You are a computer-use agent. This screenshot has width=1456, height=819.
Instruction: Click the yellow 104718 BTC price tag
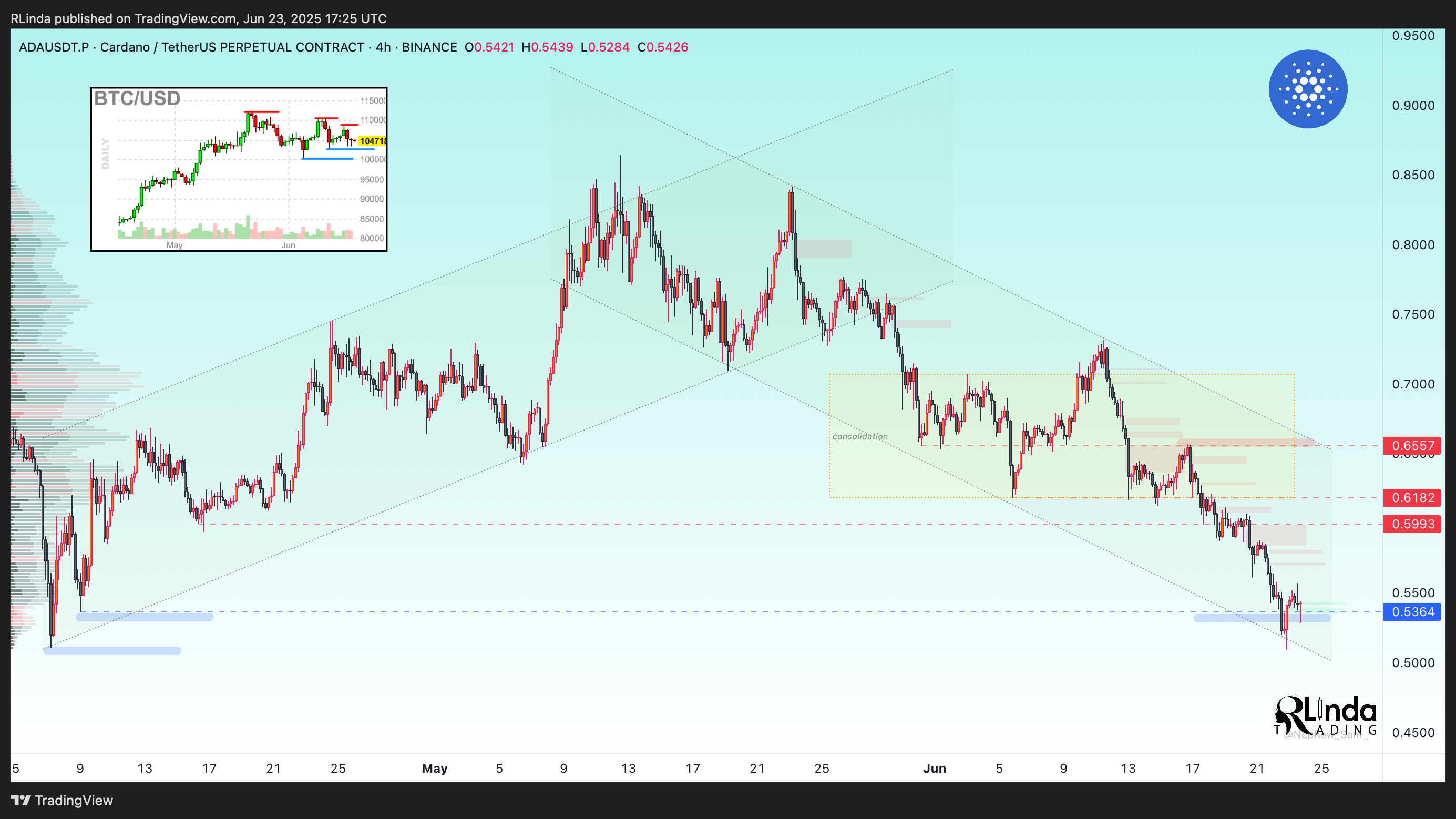coord(373,141)
